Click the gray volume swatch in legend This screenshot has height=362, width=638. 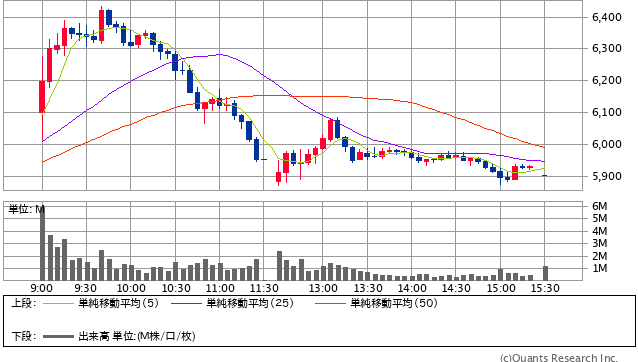click(x=59, y=336)
